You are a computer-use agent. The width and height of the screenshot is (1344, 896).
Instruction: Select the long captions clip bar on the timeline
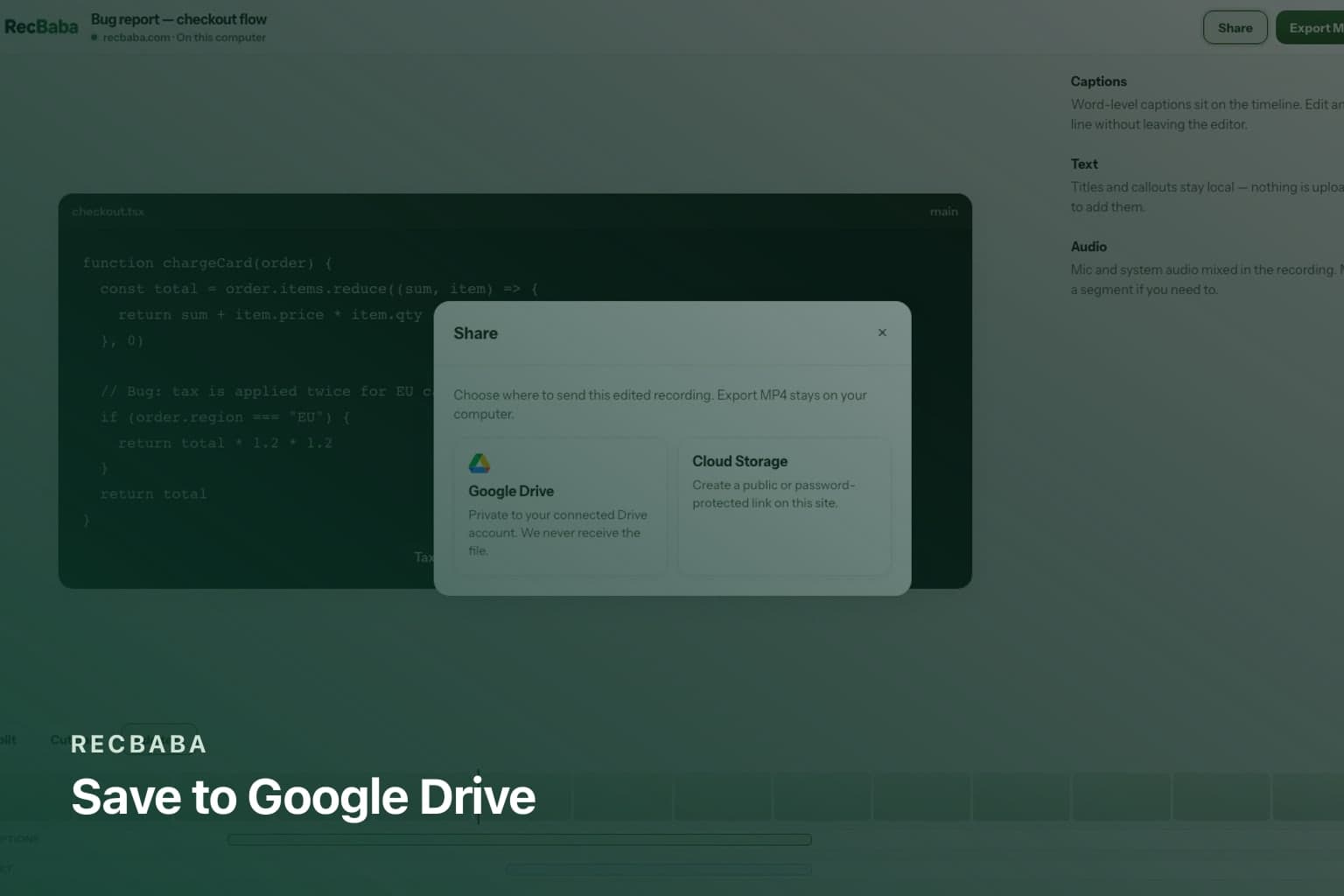[519, 840]
